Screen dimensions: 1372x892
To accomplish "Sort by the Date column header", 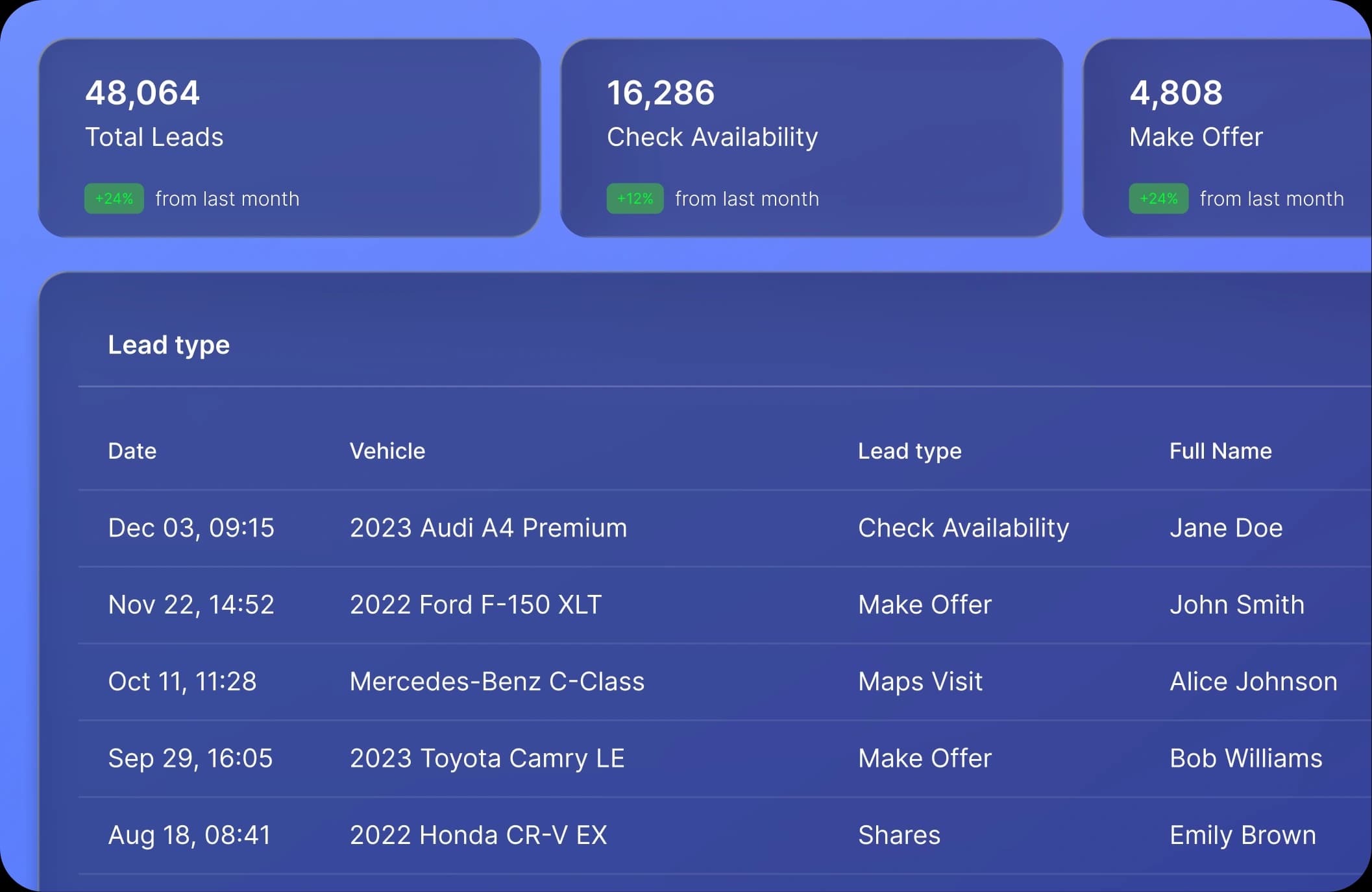I will point(132,451).
